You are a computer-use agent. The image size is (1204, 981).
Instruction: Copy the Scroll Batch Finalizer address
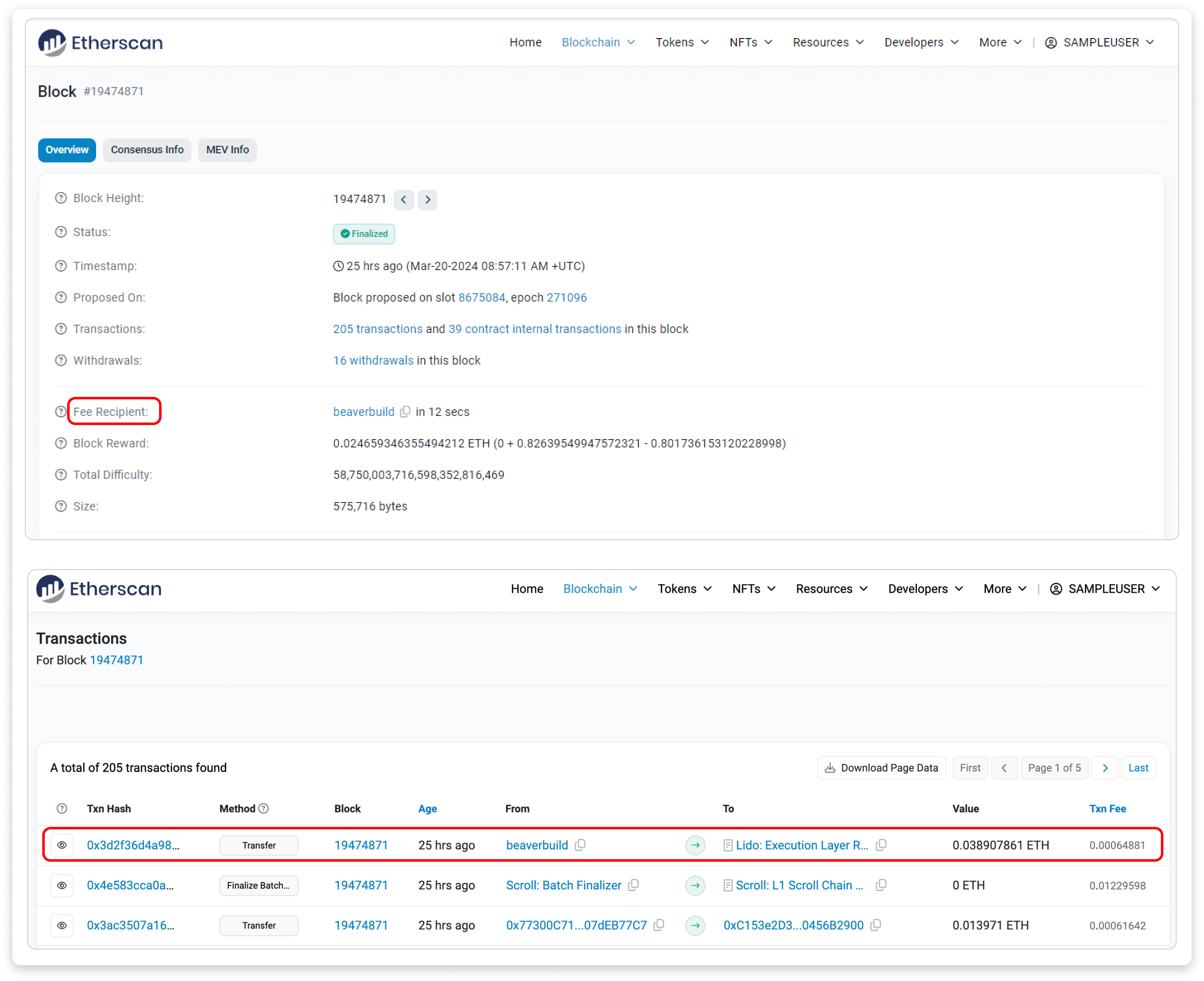pyautogui.click(x=634, y=885)
